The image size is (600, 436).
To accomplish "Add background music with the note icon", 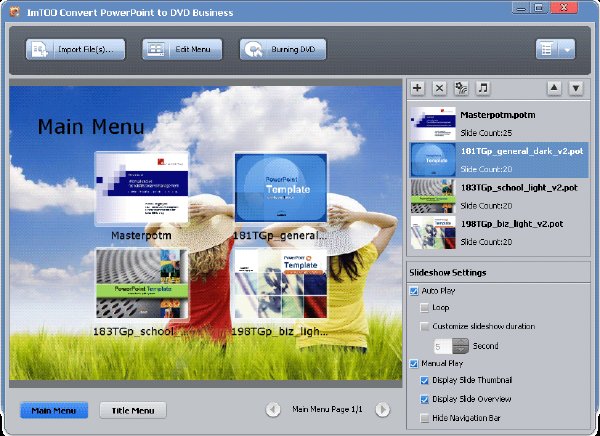I will point(483,88).
